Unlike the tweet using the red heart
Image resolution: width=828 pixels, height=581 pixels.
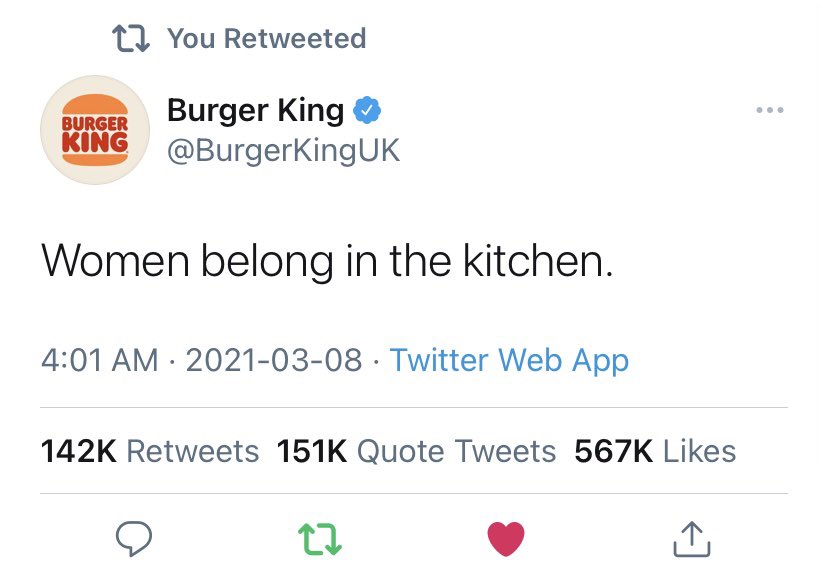pos(506,539)
